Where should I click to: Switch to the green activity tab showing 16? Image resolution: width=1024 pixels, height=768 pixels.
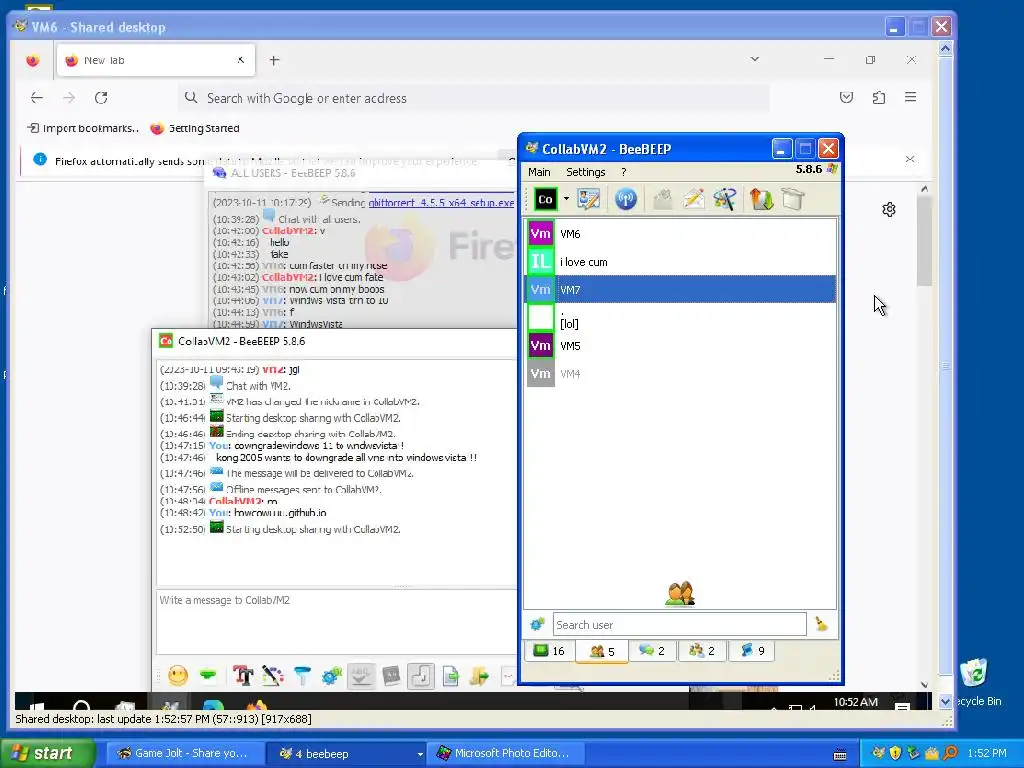click(x=549, y=650)
